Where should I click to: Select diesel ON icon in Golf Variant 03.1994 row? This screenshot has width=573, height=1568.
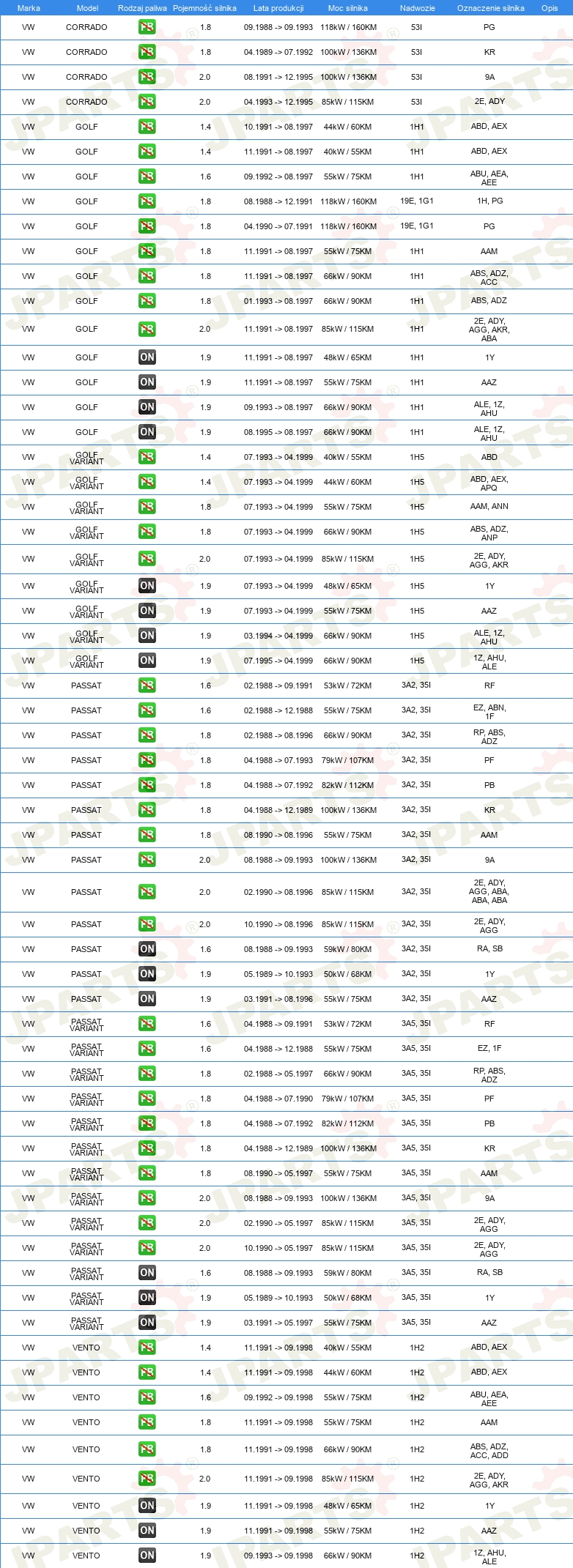(x=147, y=636)
